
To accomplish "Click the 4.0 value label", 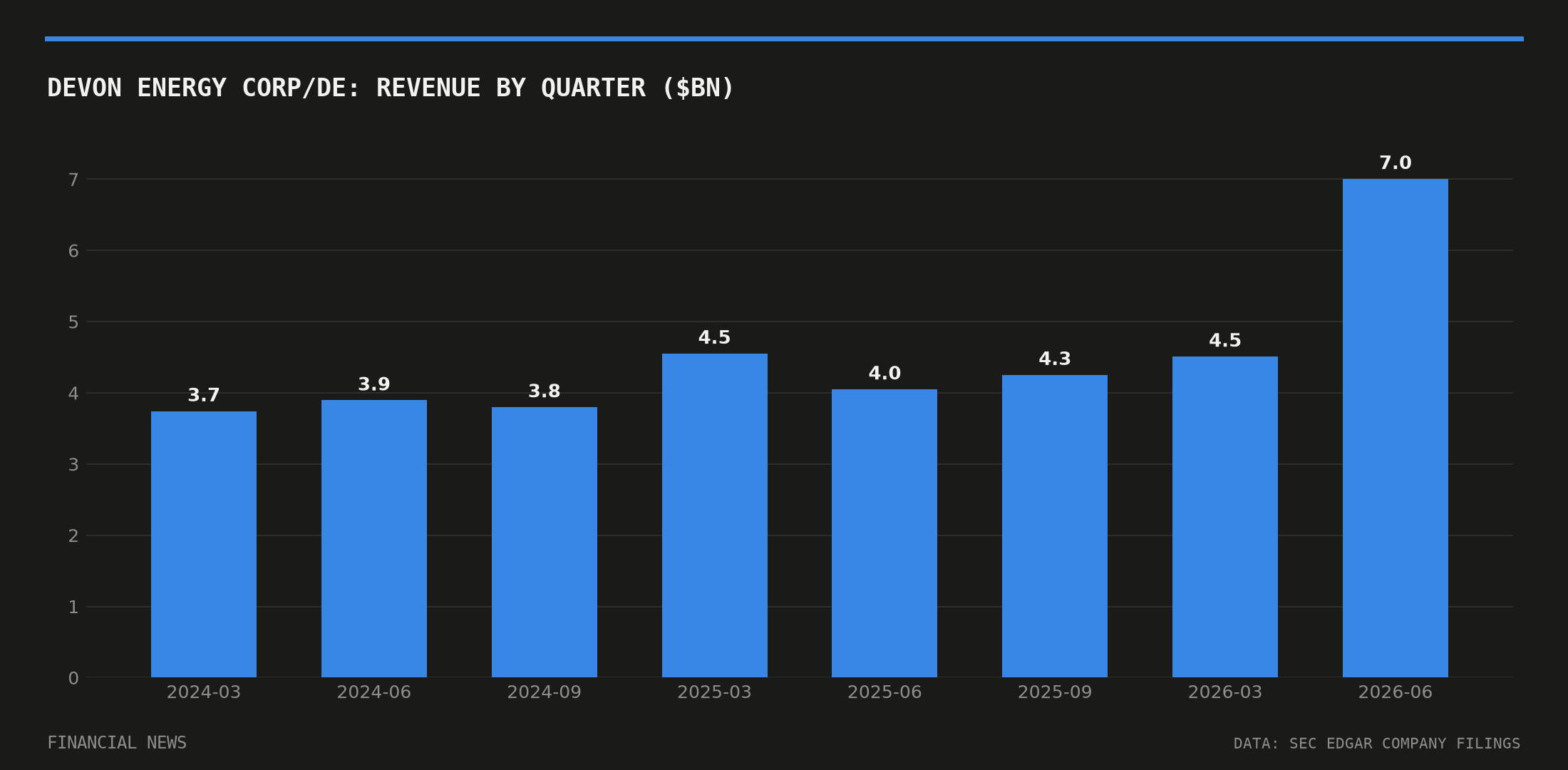I will [884, 374].
